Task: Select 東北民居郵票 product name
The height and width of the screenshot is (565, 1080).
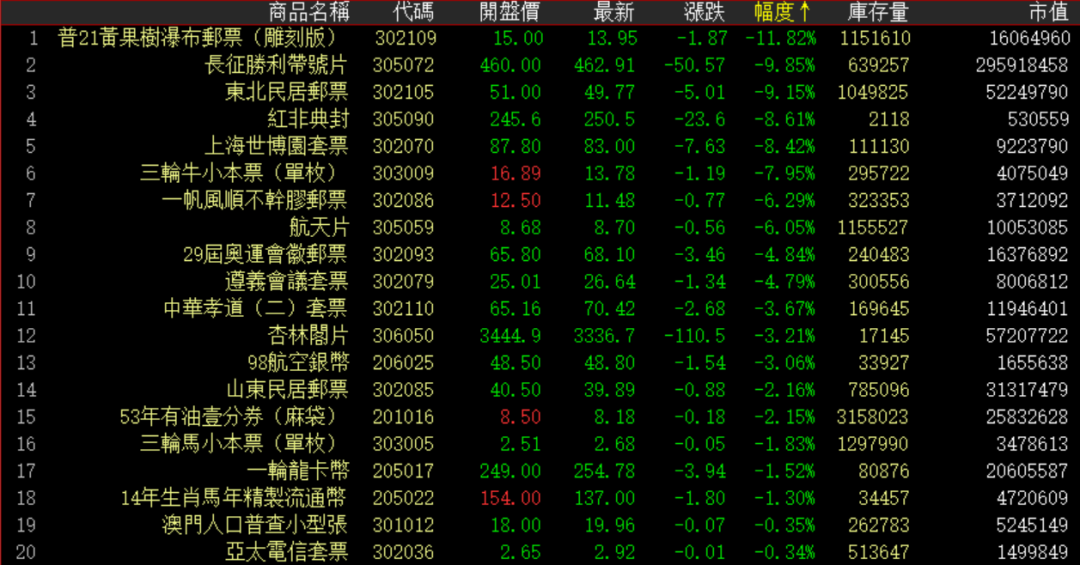Action: 287,92
